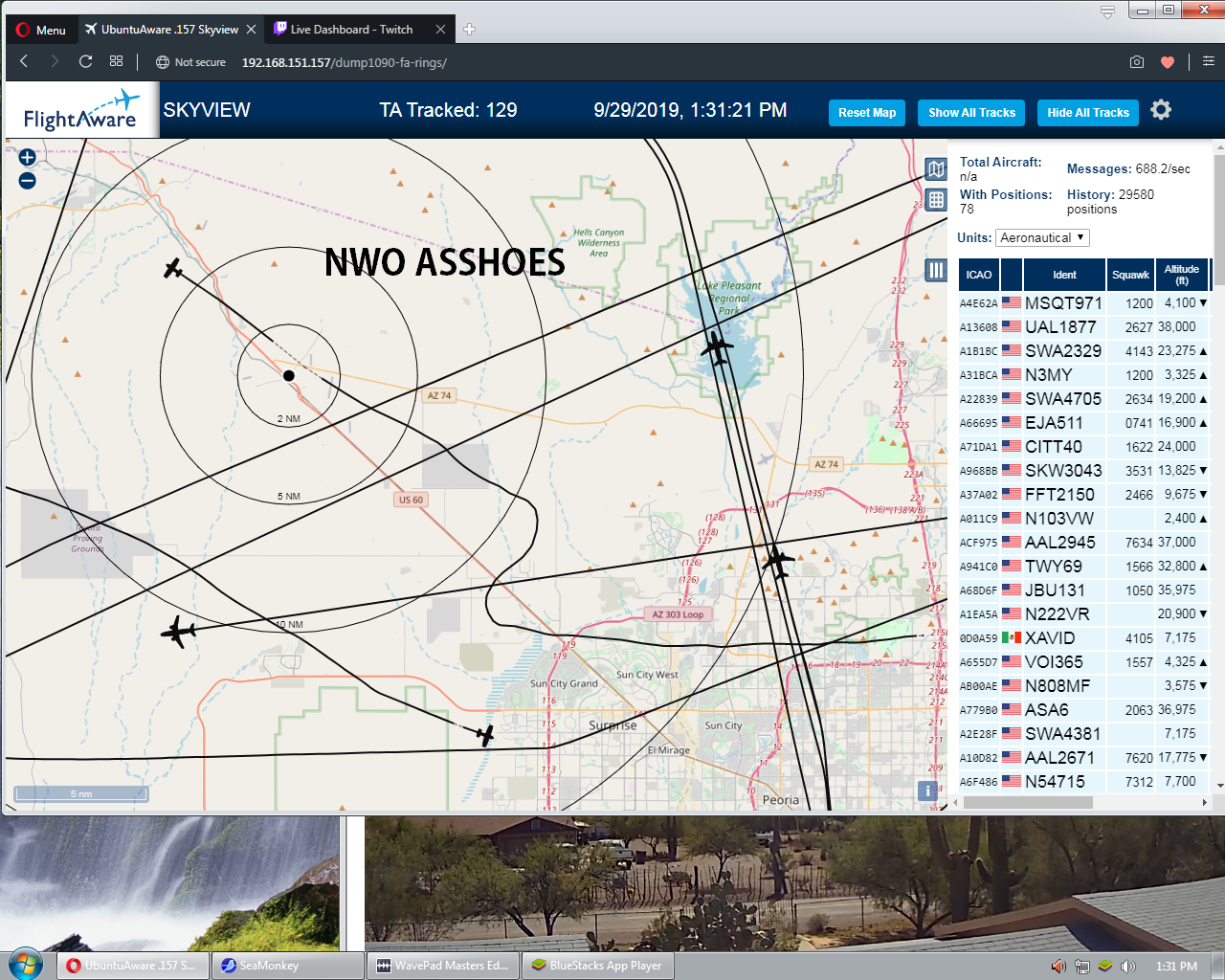Select the UAL1877 aircraft row
The height and width of the screenshot is (980, 1225).
[1083, 327]
